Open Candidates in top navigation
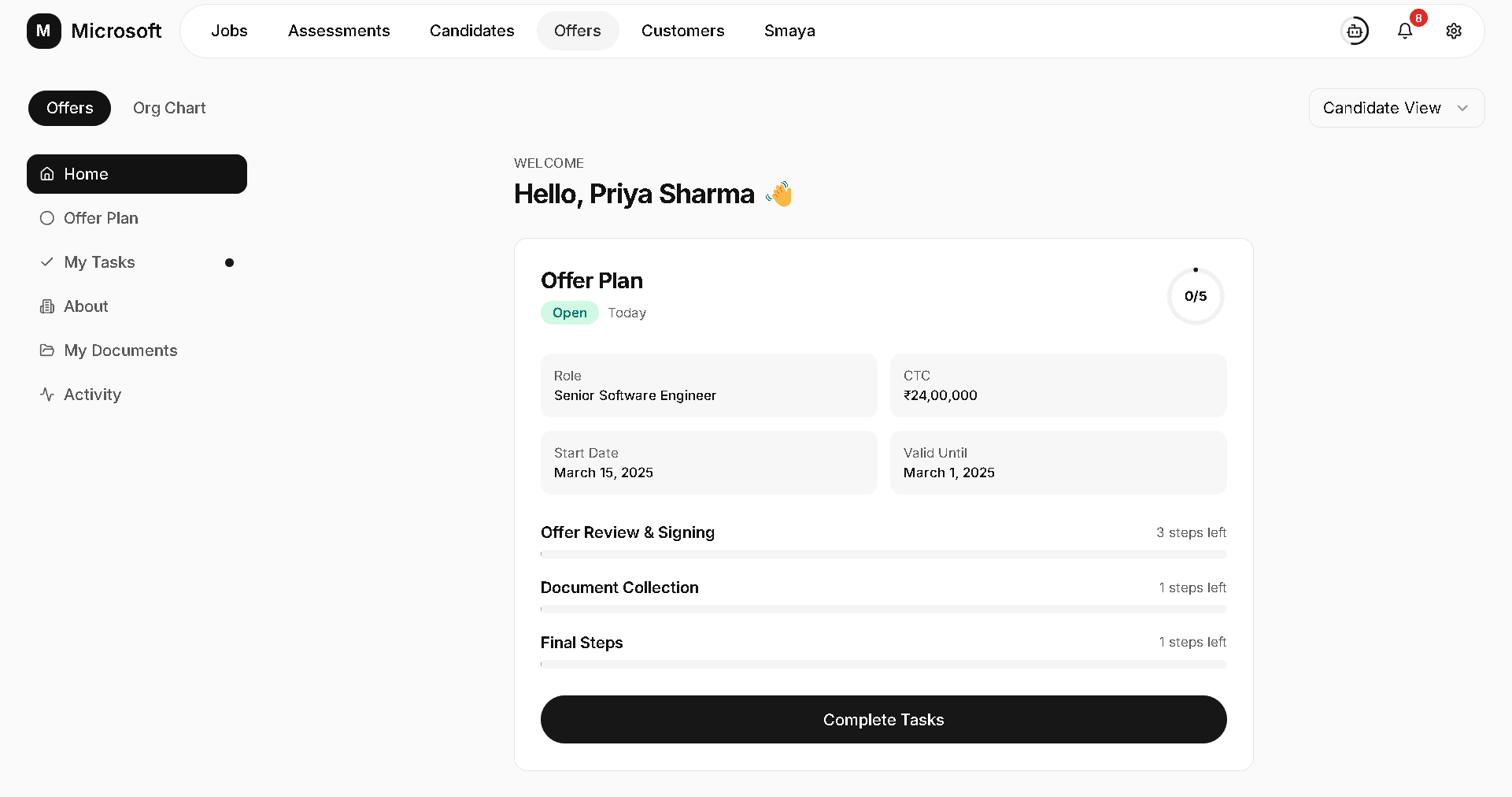The image size is (1512, 797). 471,31
